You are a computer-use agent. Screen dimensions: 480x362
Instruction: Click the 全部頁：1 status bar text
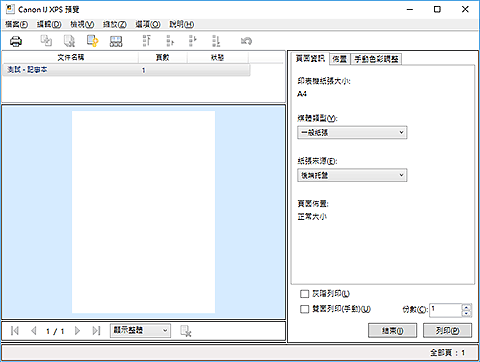(447, 352)
